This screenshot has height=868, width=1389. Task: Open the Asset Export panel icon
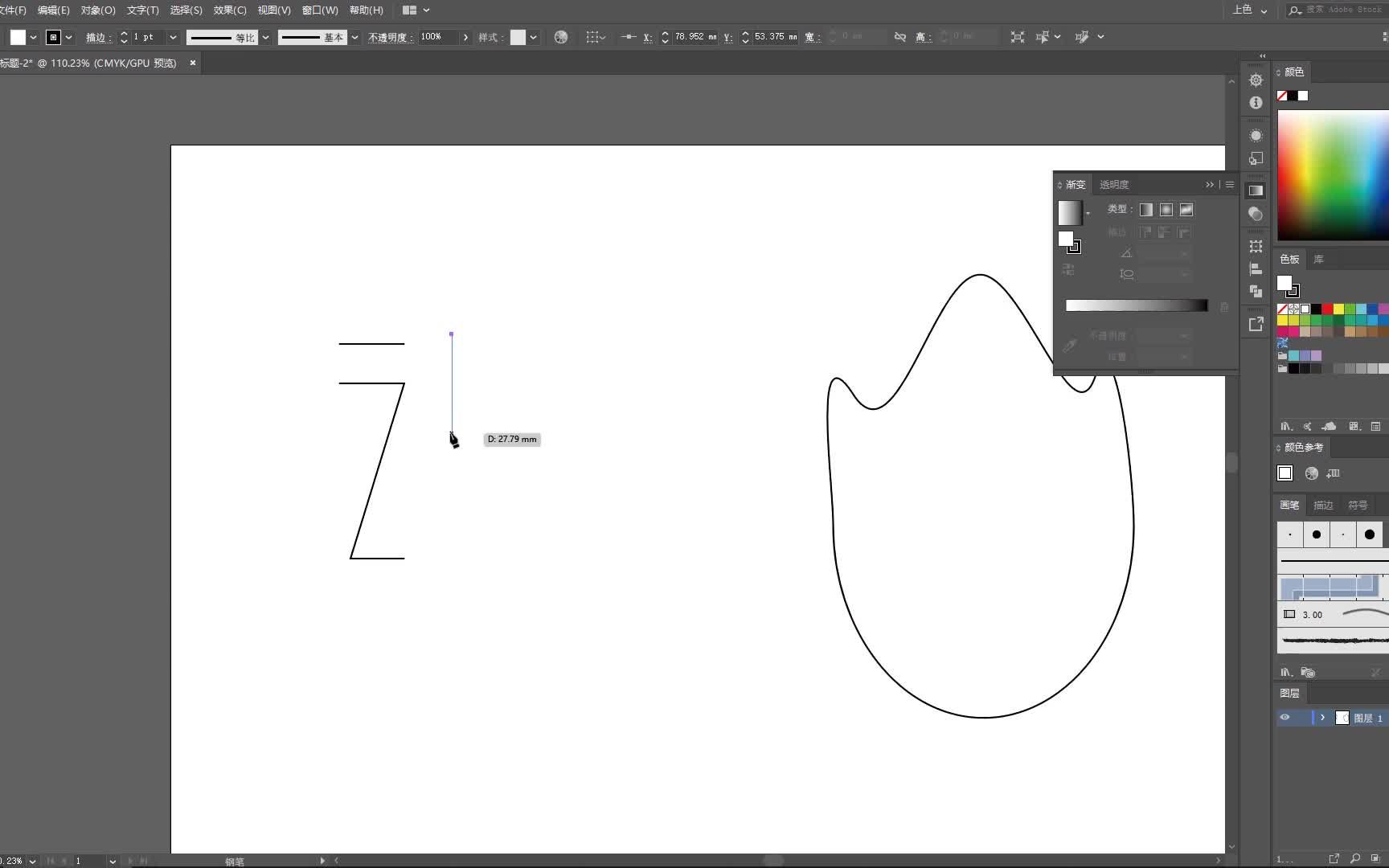(1256, 324)
